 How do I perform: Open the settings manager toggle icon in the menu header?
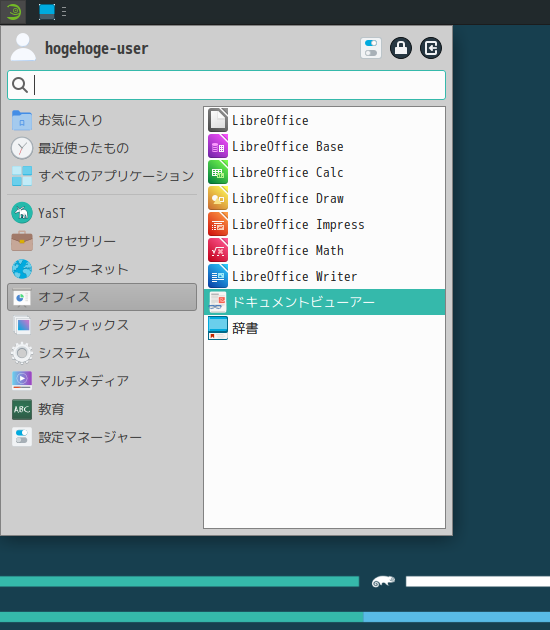(x=371, y=48)
